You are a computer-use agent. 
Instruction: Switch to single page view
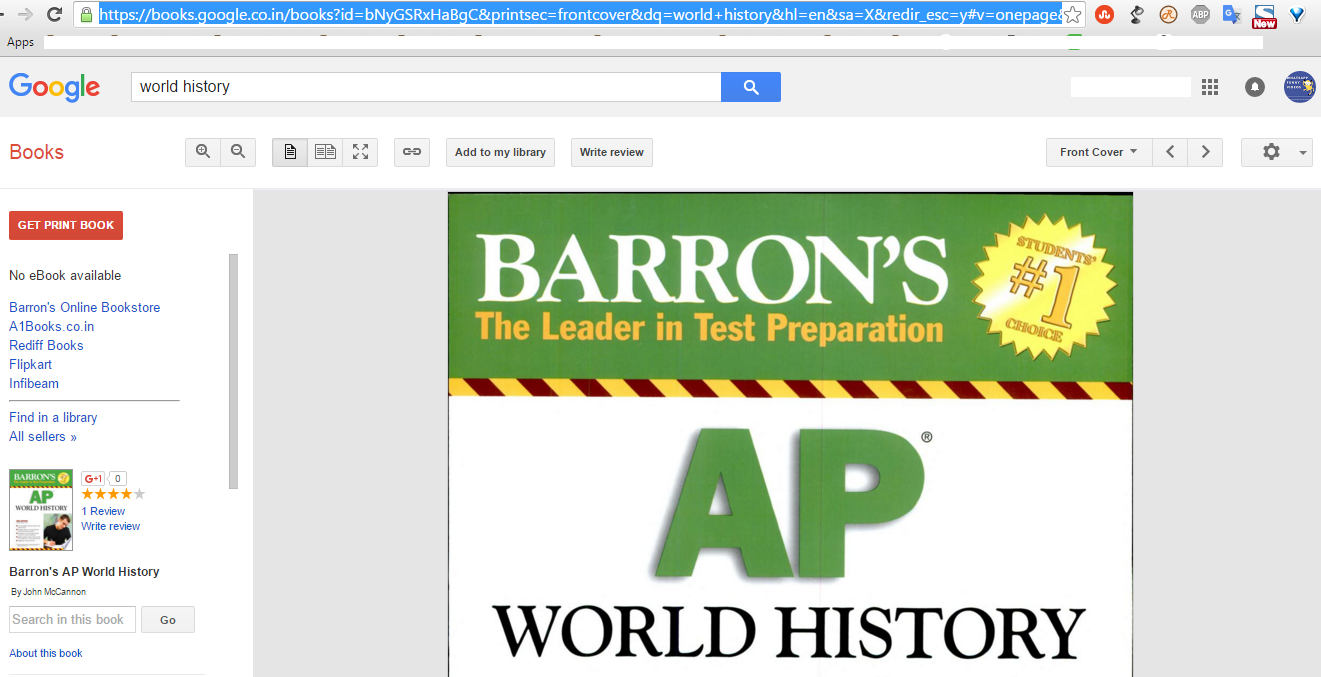point(290,152)
